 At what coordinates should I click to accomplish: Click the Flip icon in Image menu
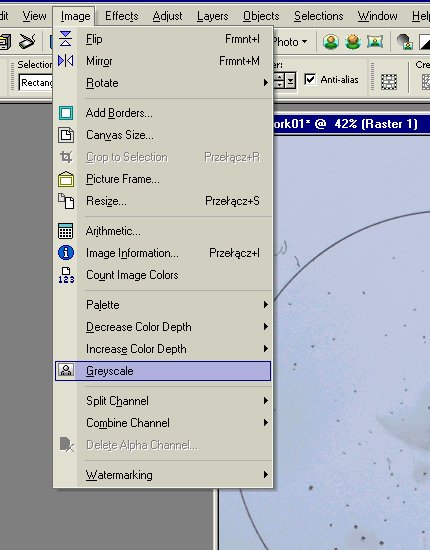(66, 39)
